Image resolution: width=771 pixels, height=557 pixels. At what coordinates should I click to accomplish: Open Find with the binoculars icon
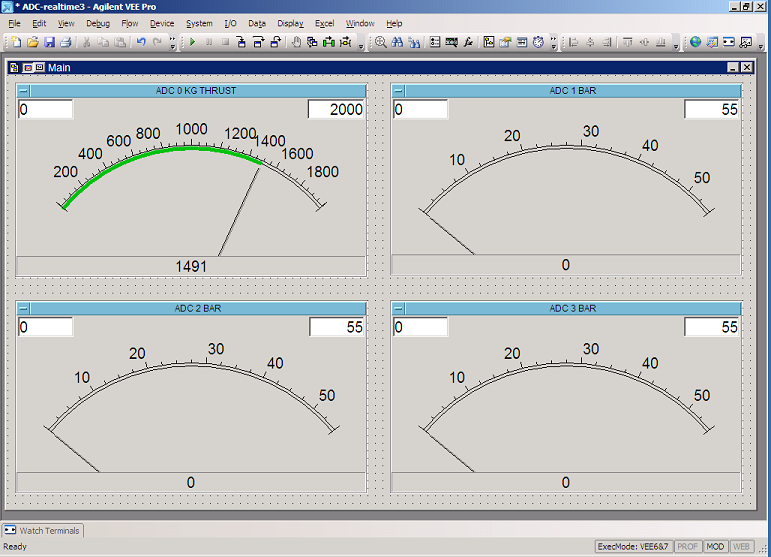tap(397, 42)
